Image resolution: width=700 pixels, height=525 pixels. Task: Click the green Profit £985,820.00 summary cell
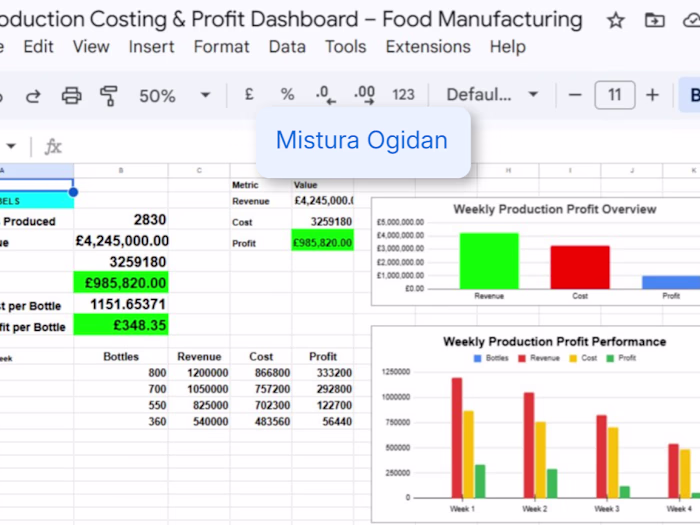coord(323,242)
